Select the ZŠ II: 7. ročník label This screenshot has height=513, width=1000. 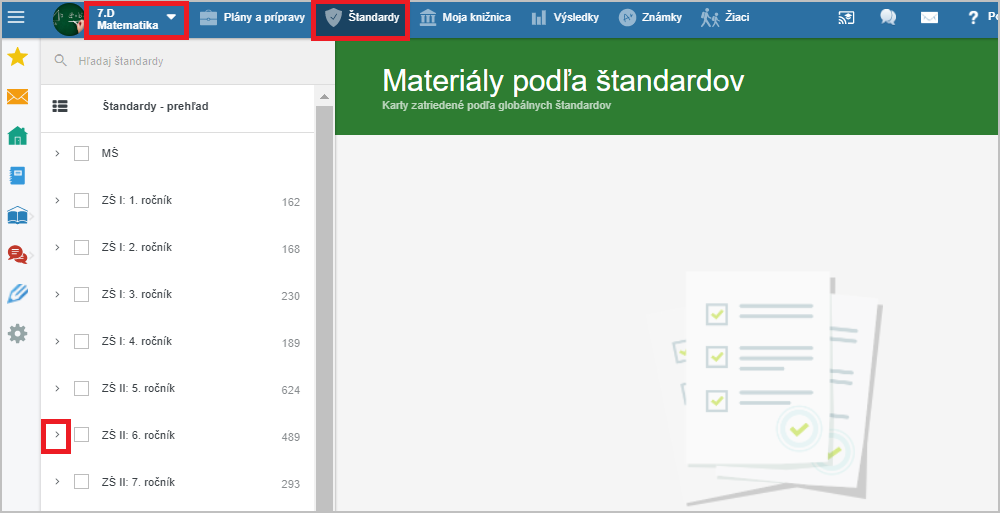click(138, 482)
